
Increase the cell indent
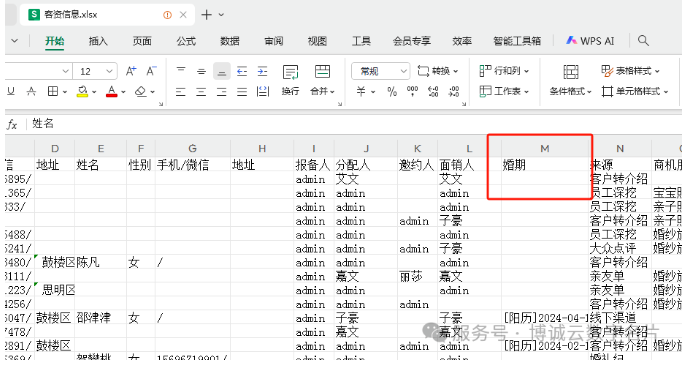pyautogui.click(x=263, y=71)
